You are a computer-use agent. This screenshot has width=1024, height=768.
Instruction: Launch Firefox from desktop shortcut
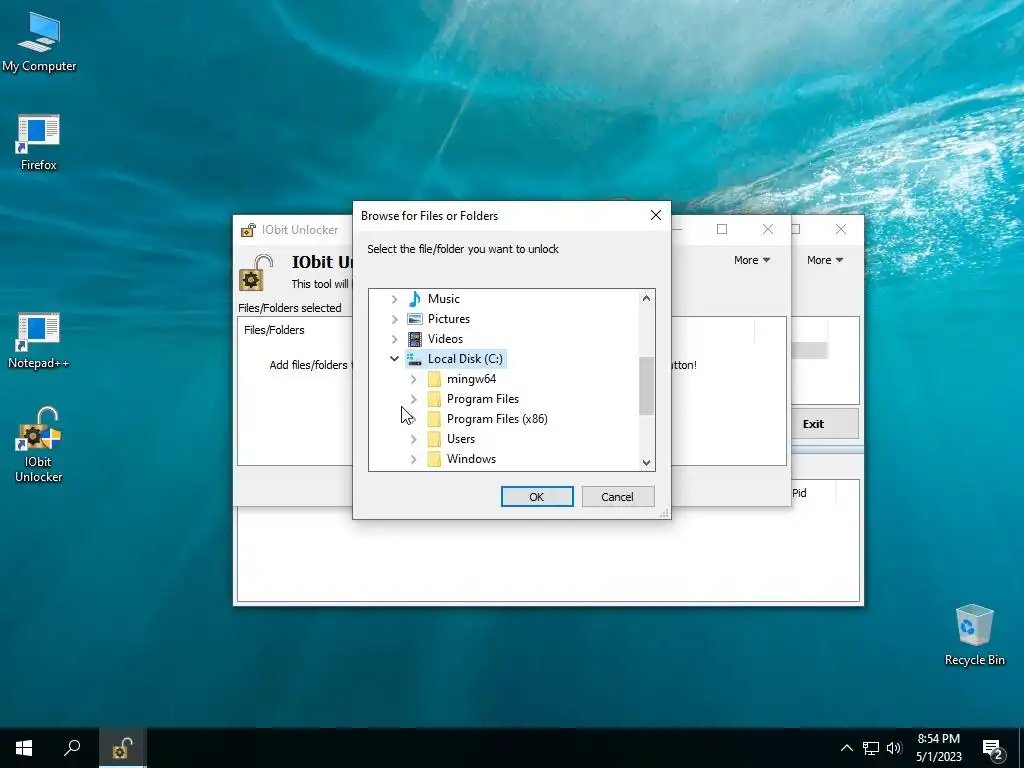39,142
